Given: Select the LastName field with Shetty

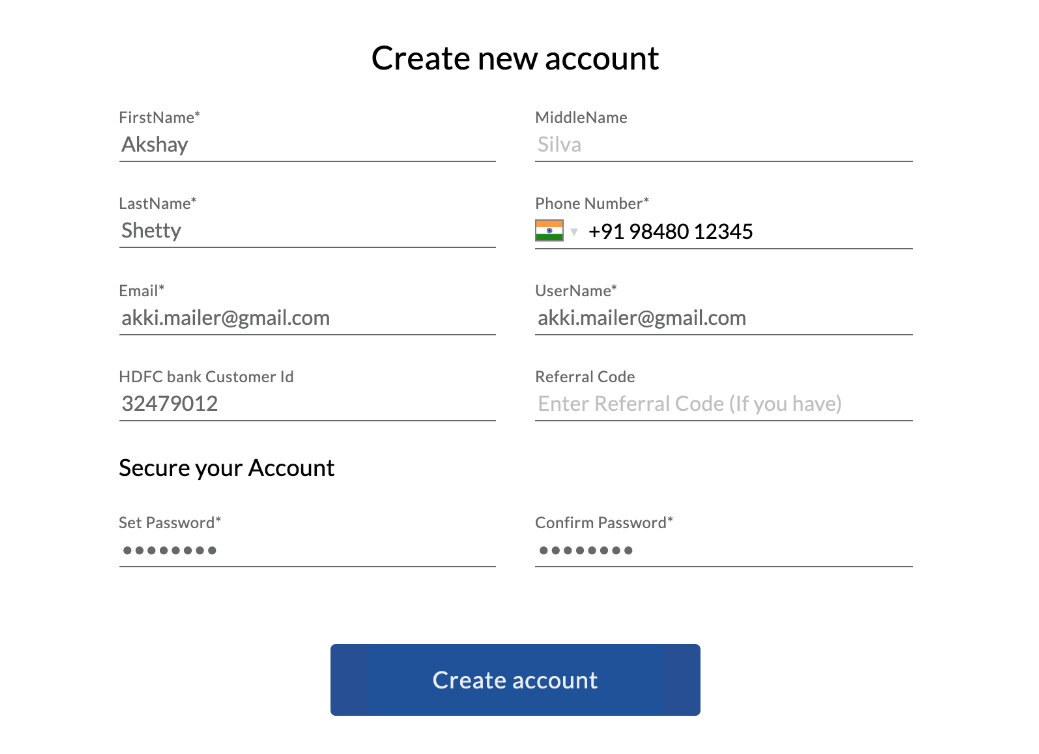Looking at the screenshot, I should pyautogui.click(x=307, y=231).
